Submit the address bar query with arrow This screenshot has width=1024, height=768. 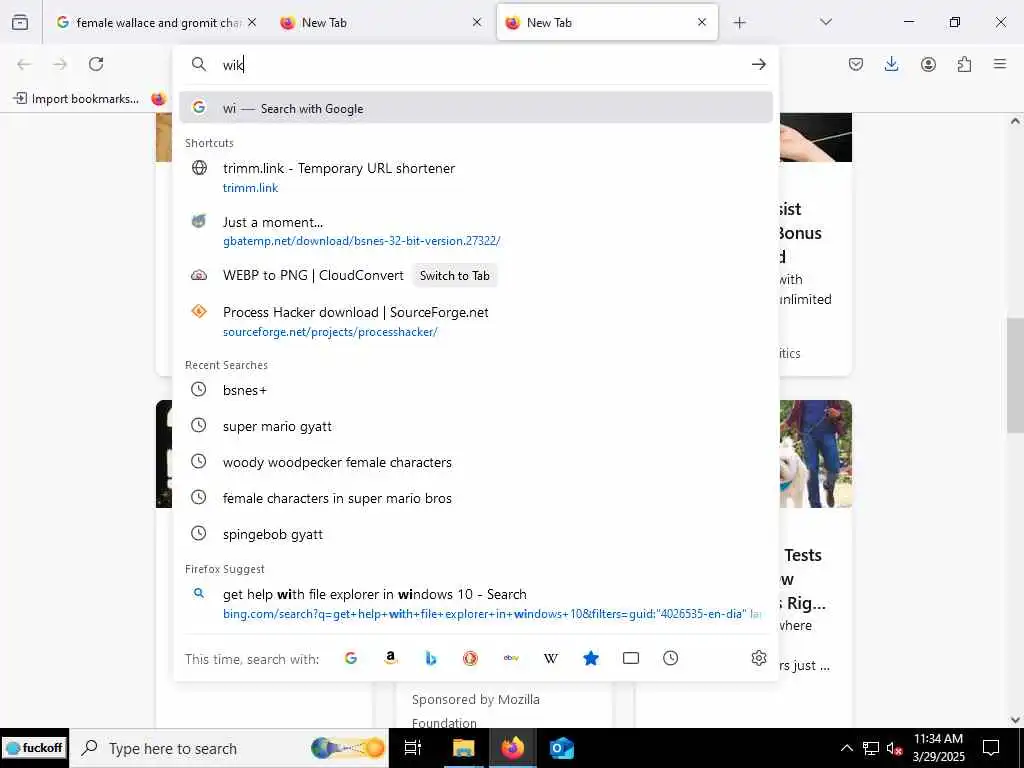click(758, 64)
